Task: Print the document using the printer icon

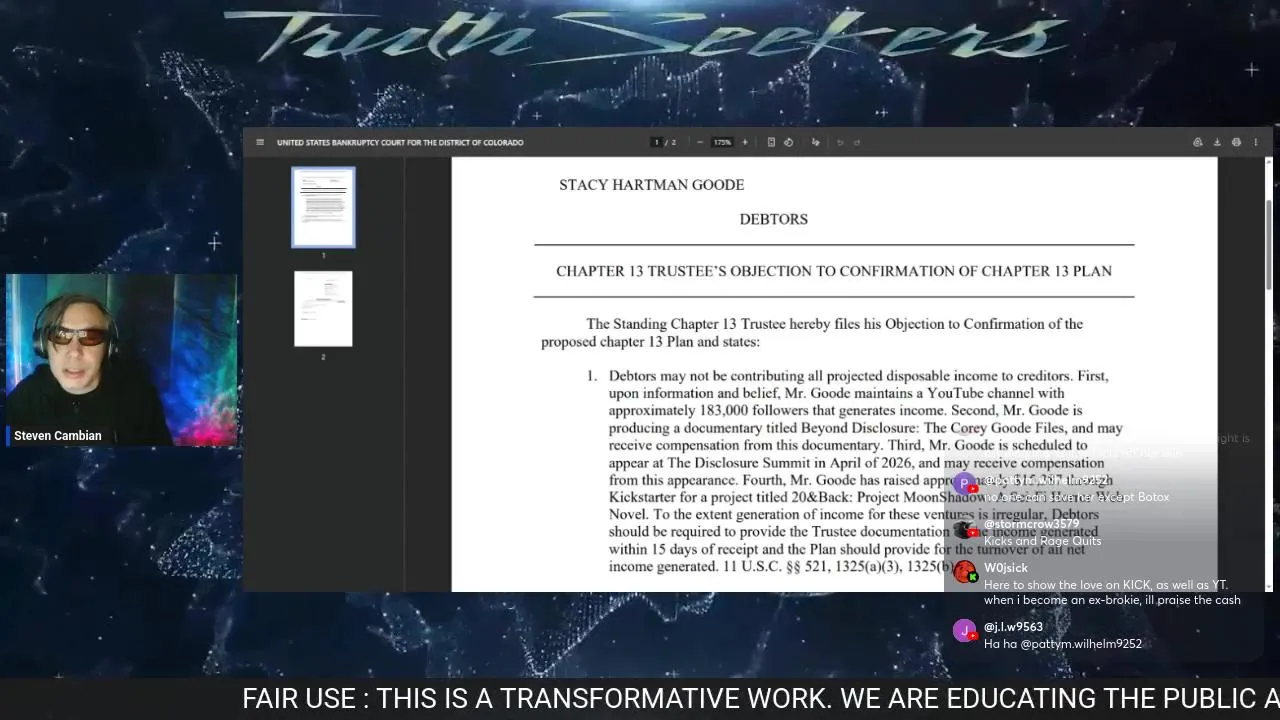Action: (1236, 142)
